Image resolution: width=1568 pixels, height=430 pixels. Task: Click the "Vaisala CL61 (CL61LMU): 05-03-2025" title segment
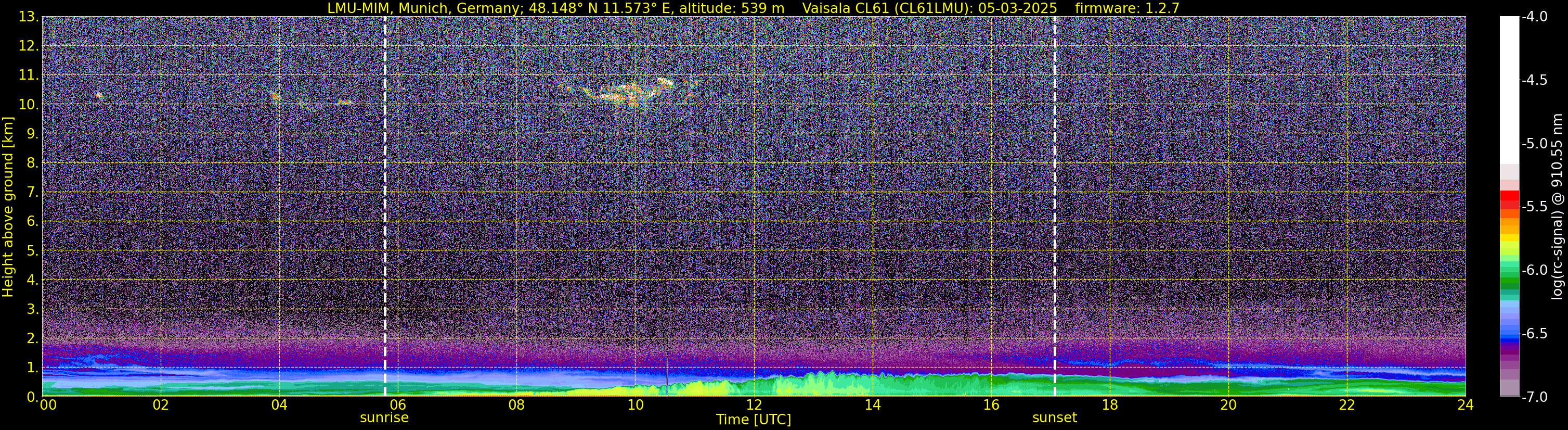[929, 8]
